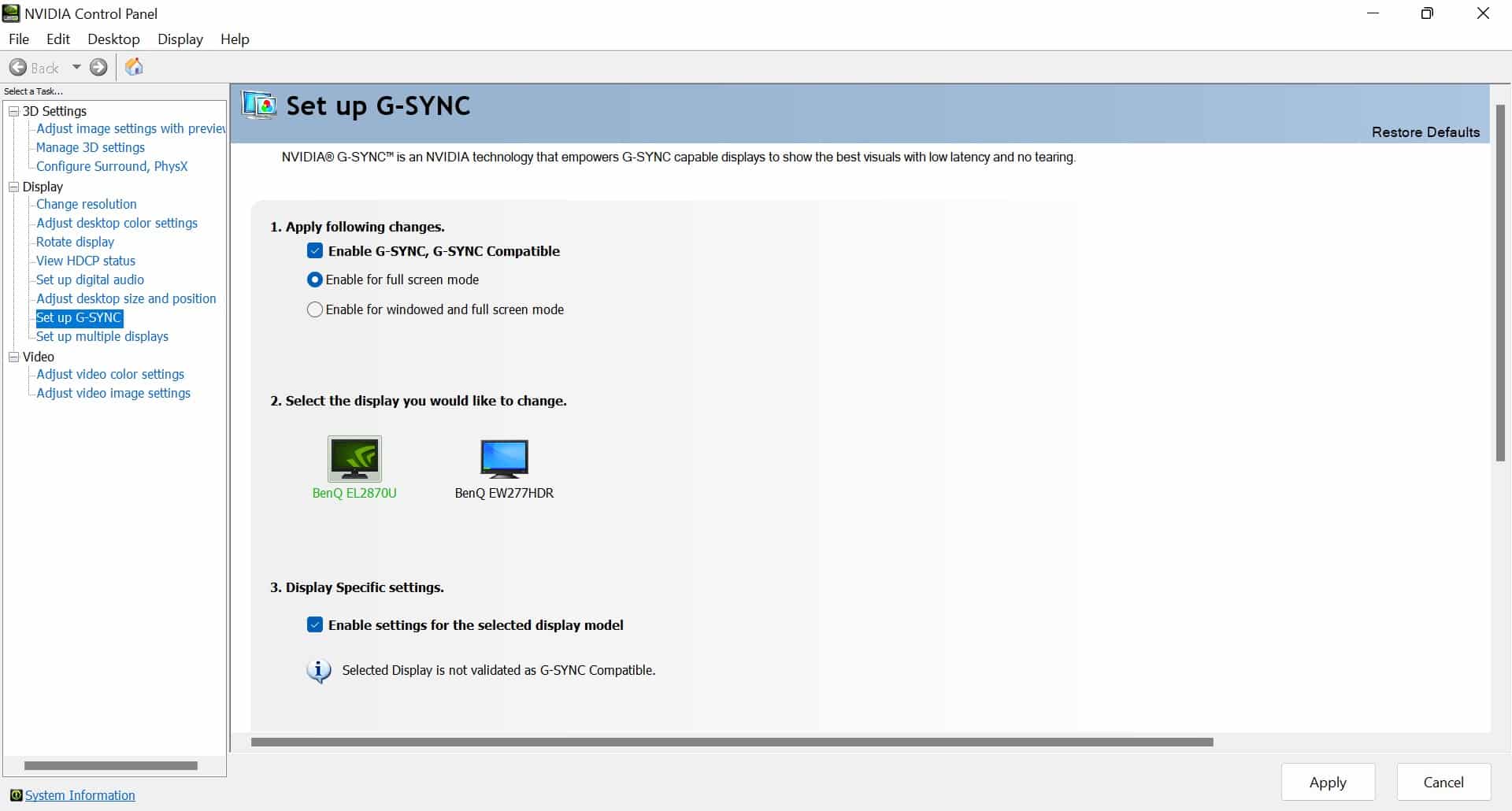Open the Desktop menu
The height and width of the screenshot is (811, 1512).
[113, 39]
